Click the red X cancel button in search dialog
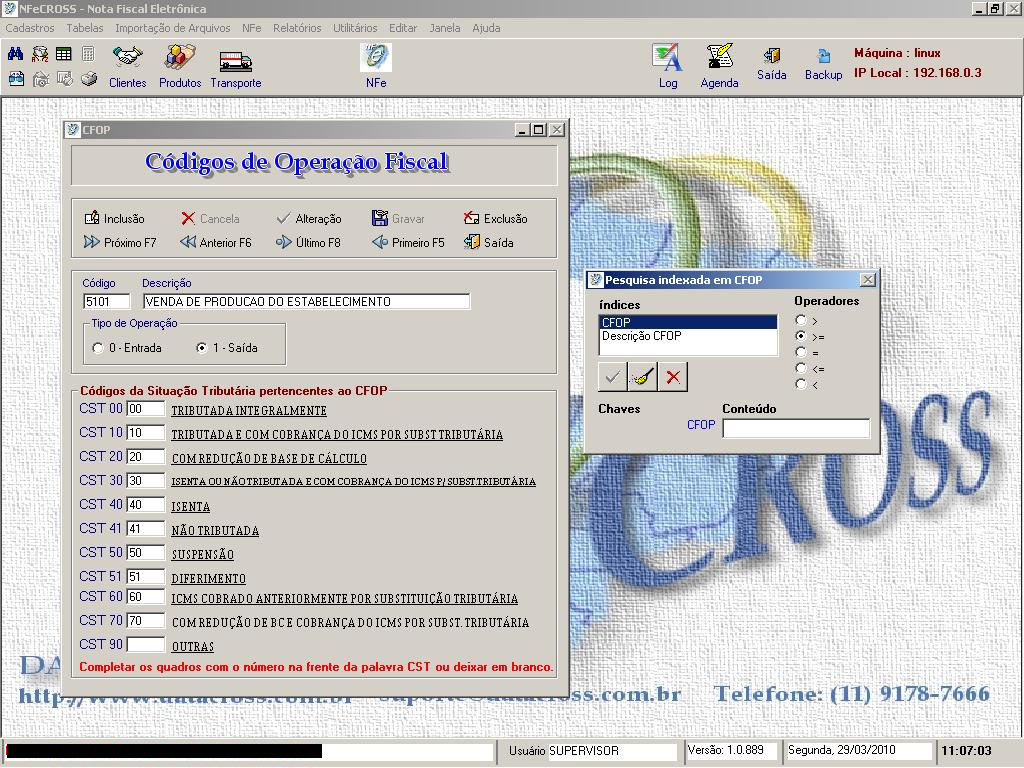Screen dimensions: 1024x768 [x=673, y=377]
